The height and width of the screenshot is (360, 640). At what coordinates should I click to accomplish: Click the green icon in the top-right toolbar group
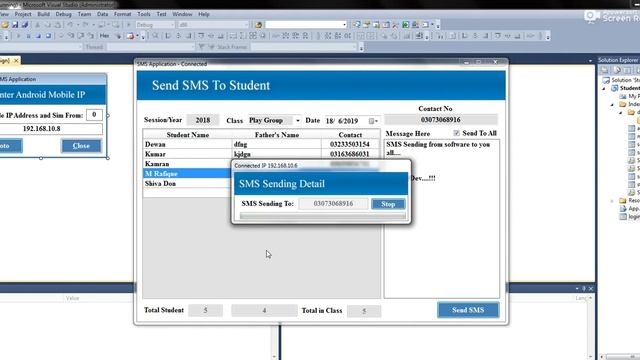click(x=406, y=25)
